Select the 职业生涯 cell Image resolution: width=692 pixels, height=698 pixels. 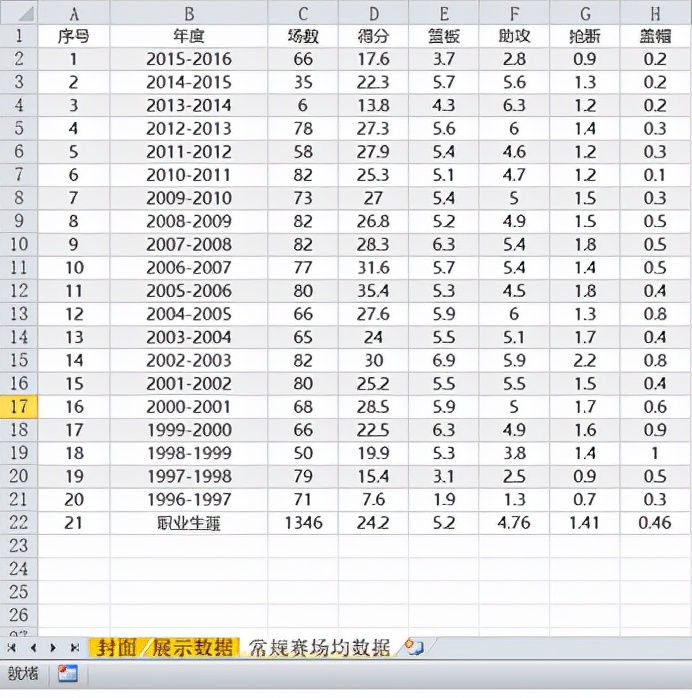tap(188, 523)
